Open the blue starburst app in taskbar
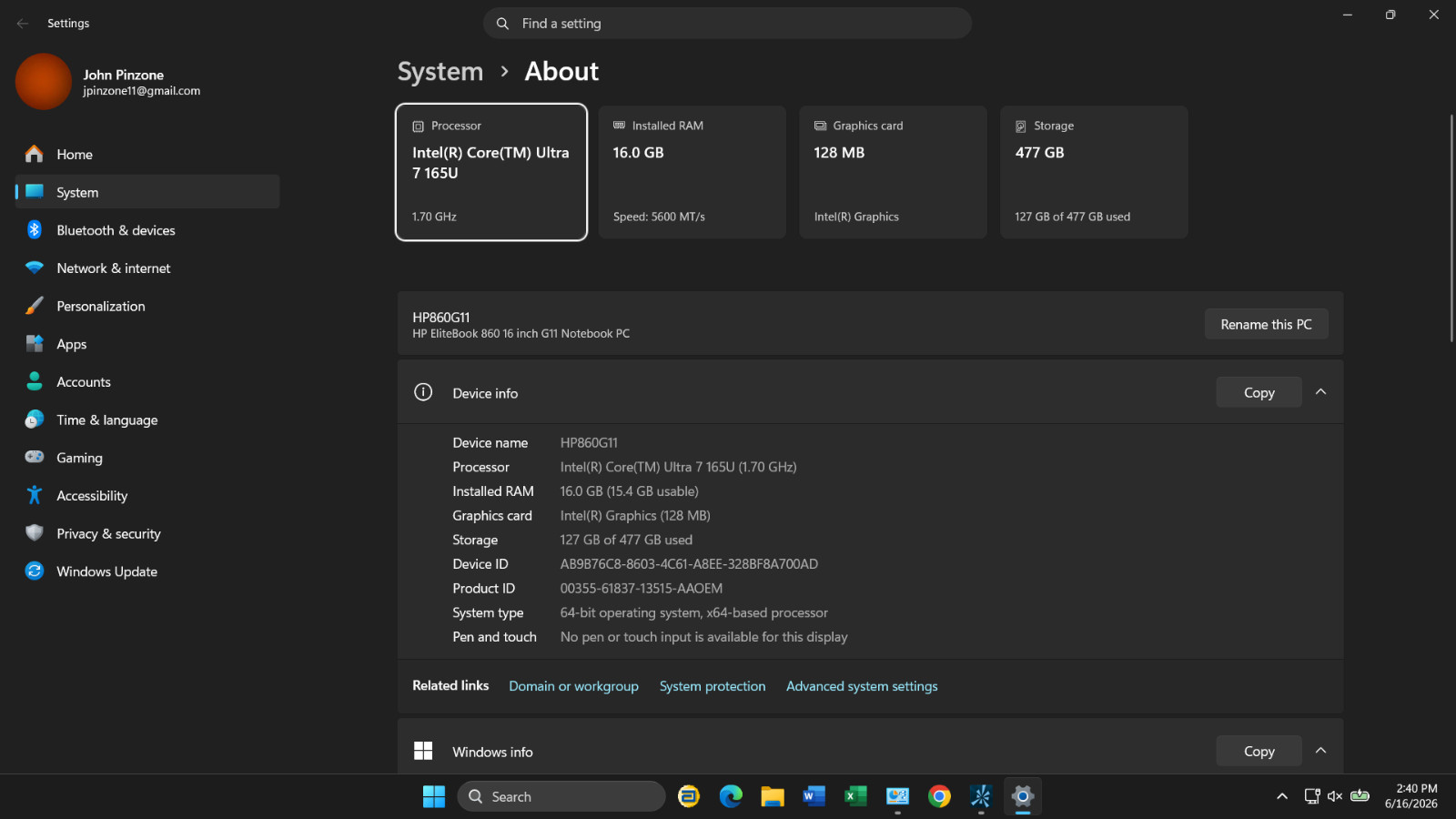The height and width of the screenshot is (819, 1456). pos(981,796)
